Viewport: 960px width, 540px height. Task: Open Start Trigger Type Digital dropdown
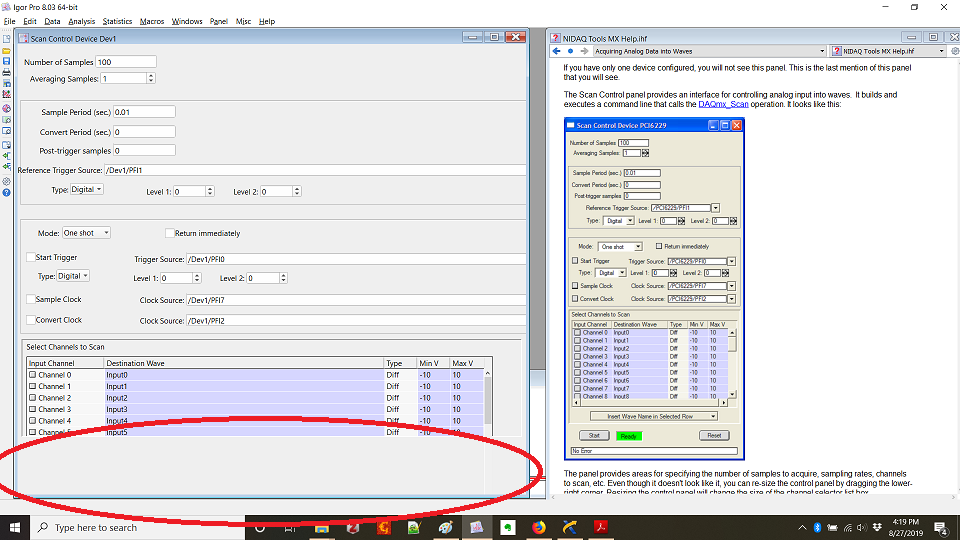point(73,276)
